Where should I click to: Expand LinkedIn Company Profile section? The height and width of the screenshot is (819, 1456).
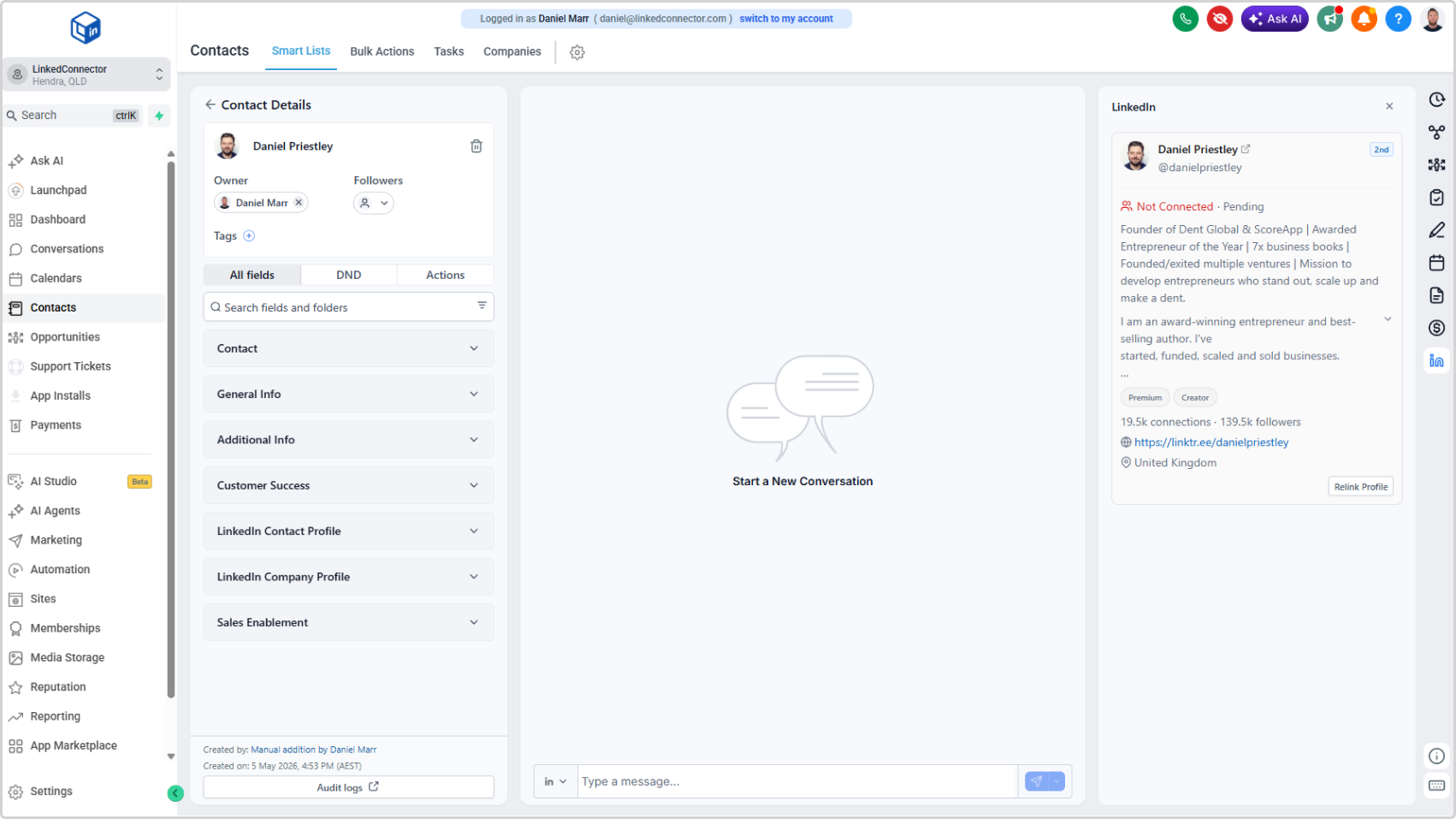[348, 577]
